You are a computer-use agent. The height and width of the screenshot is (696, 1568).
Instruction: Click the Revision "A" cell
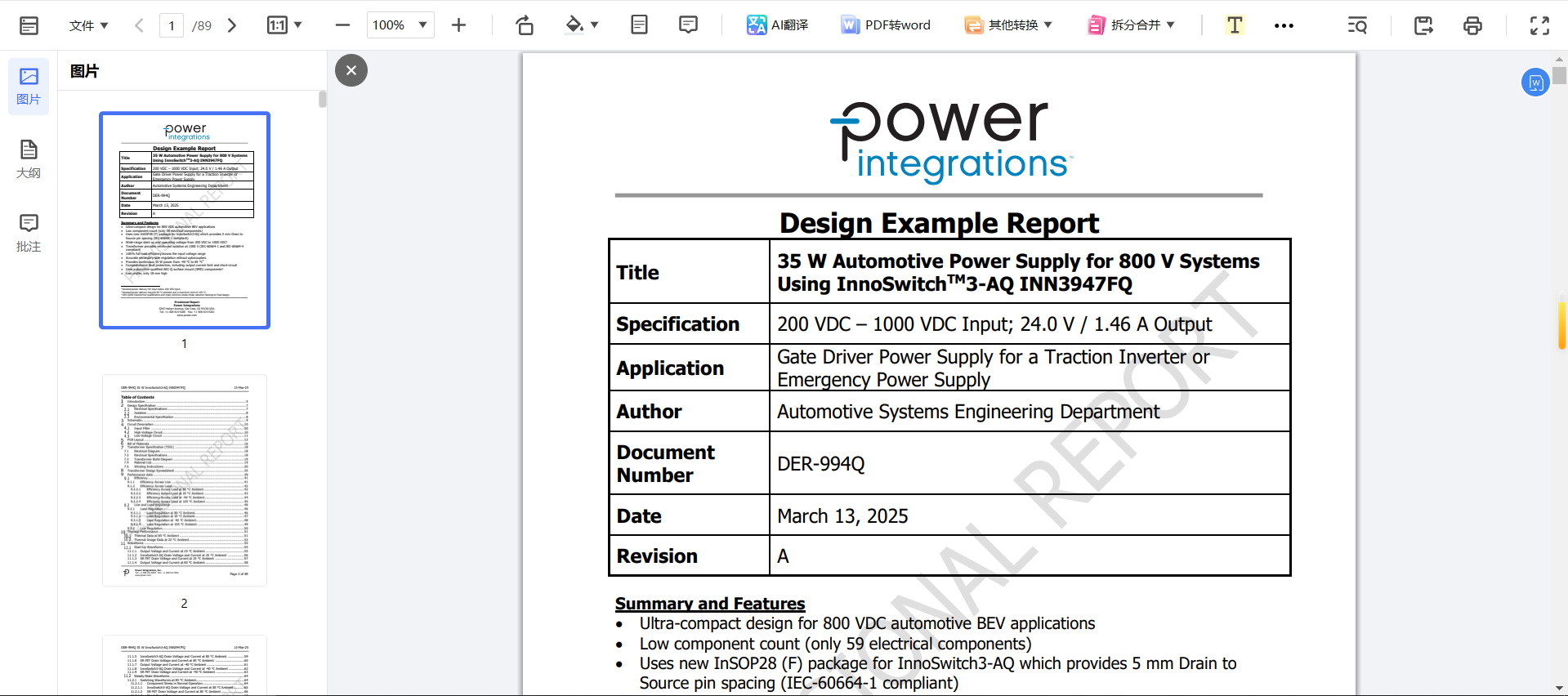[1030, 556]
